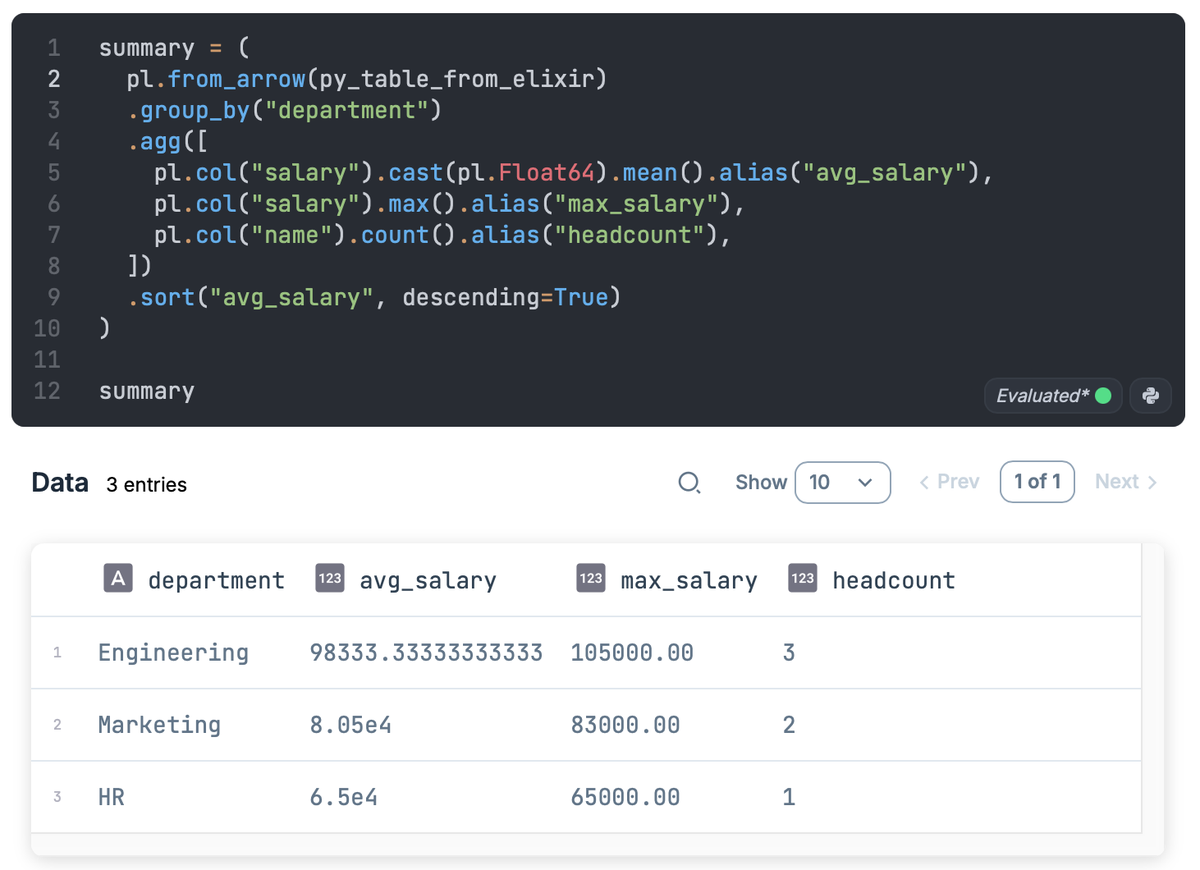Click the avg_salary column header
The image size is (1200, 870).
coord(428,581)
